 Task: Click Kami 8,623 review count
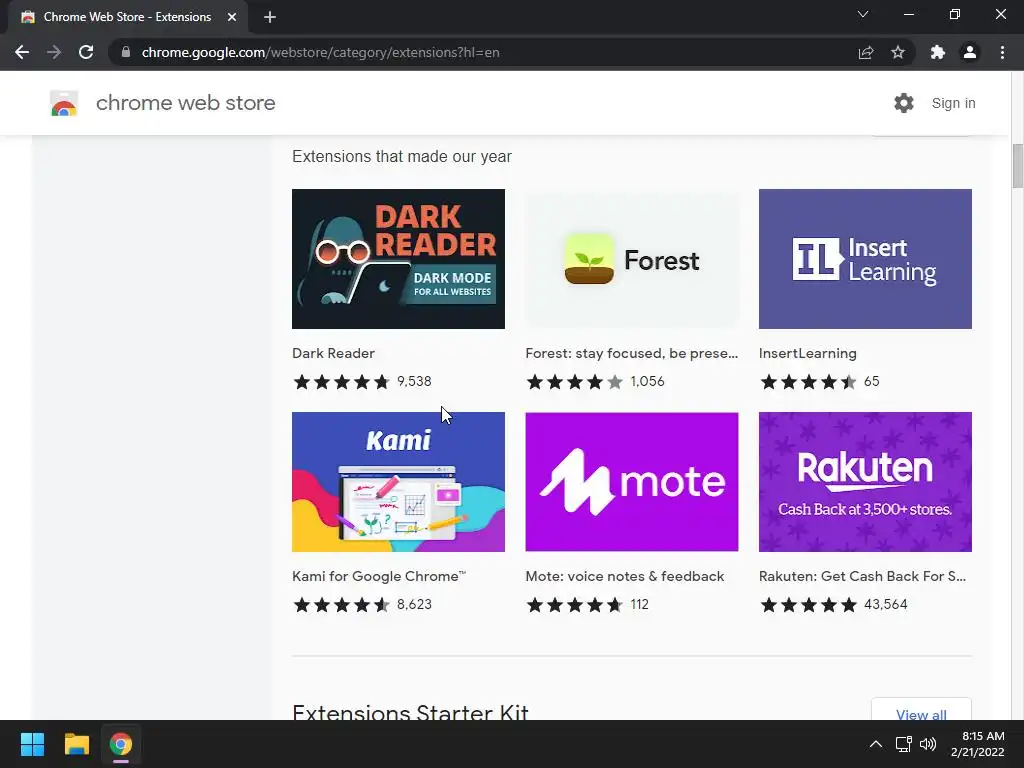[414, 605]
